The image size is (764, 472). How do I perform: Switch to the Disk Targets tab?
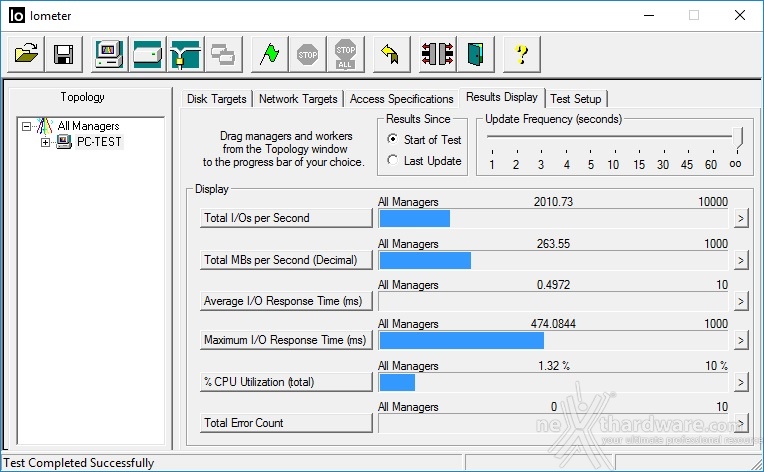[217, 99]
